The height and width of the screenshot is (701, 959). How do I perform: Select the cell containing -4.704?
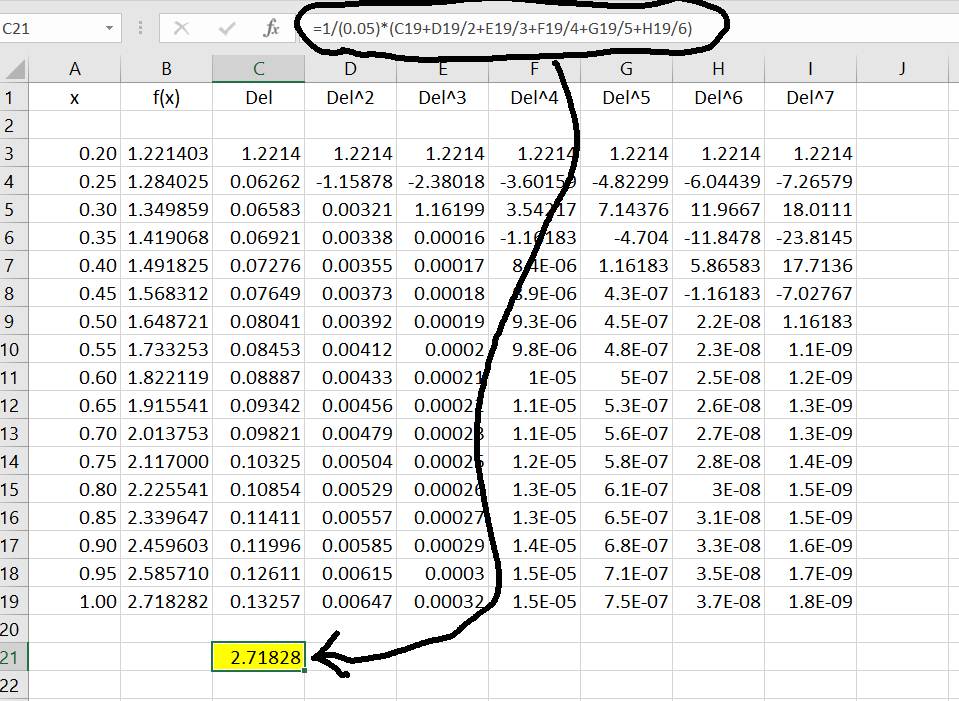point(626,238)
